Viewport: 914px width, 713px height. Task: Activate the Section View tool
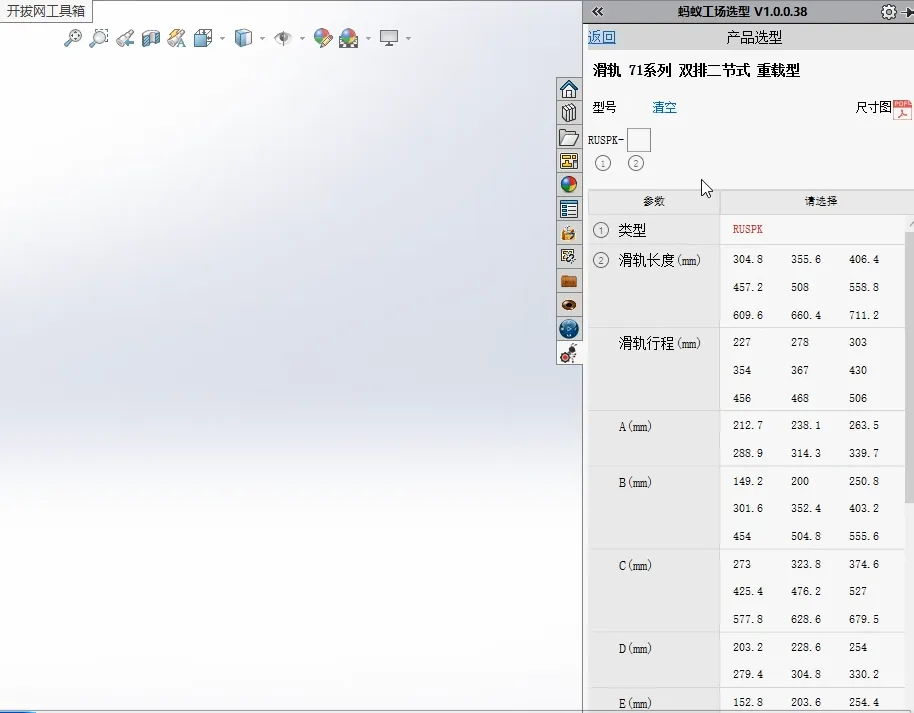[150, 38]
